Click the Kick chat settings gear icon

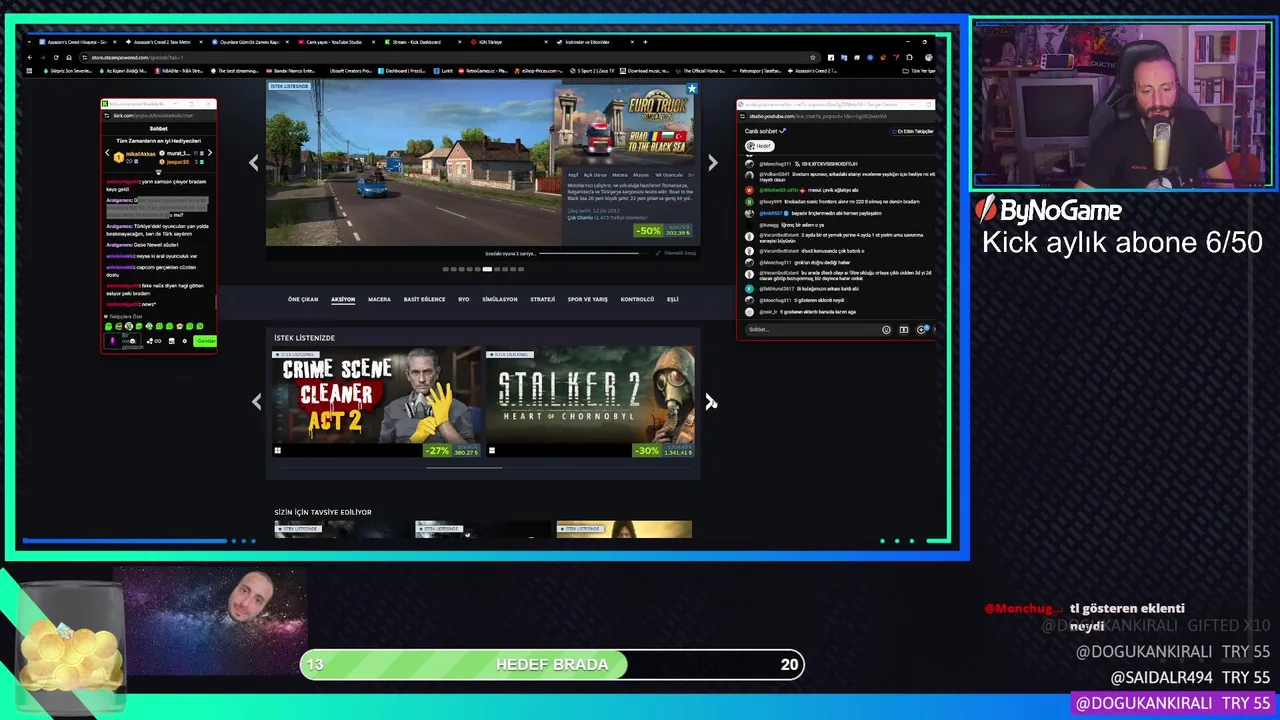(x=185, y=341)
